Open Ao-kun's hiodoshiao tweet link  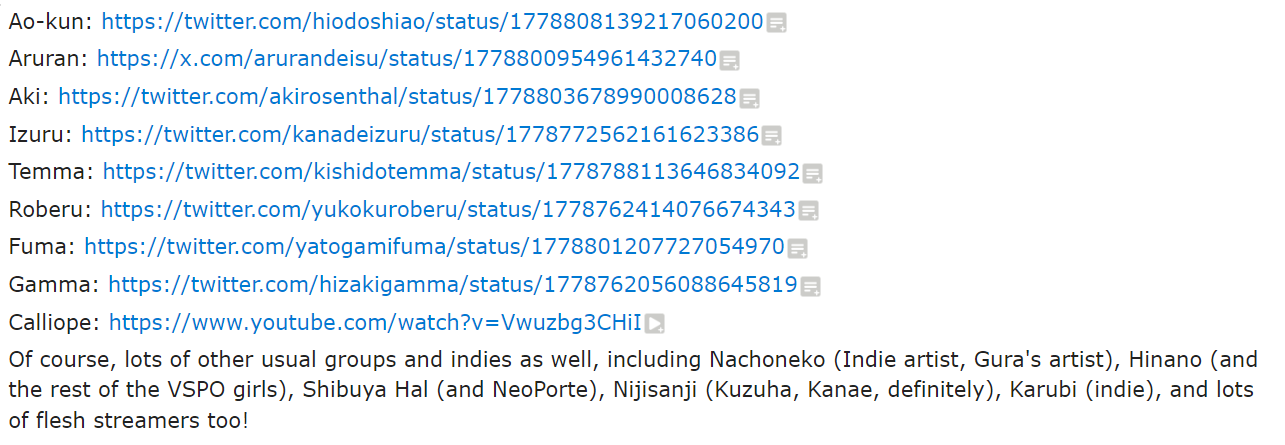point(433,20)
